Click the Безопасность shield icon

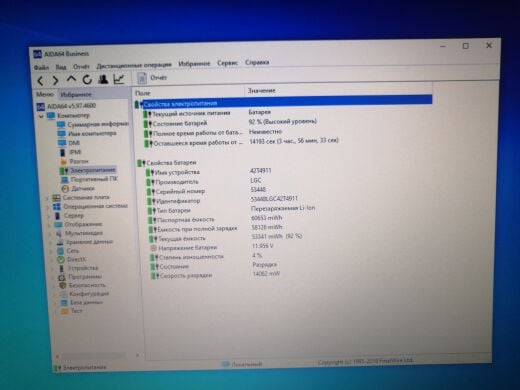(x=63, y=285)
